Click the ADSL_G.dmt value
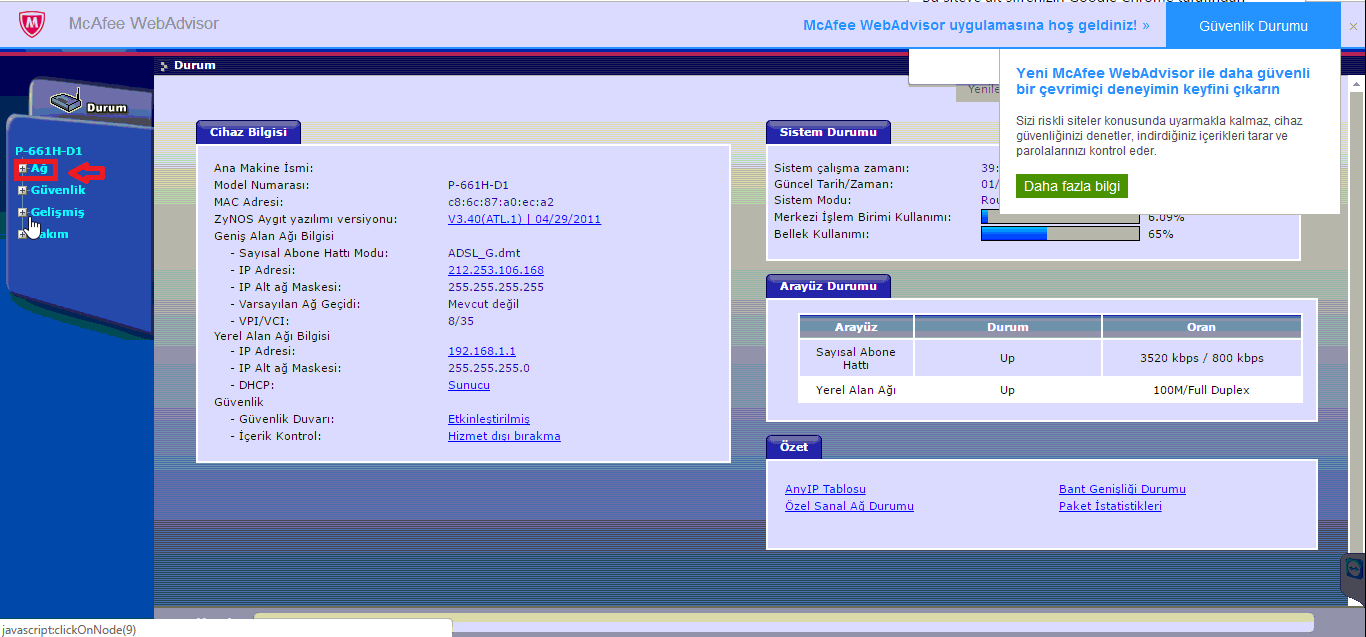Screen dimensions: 1366x637 (484, 253)
